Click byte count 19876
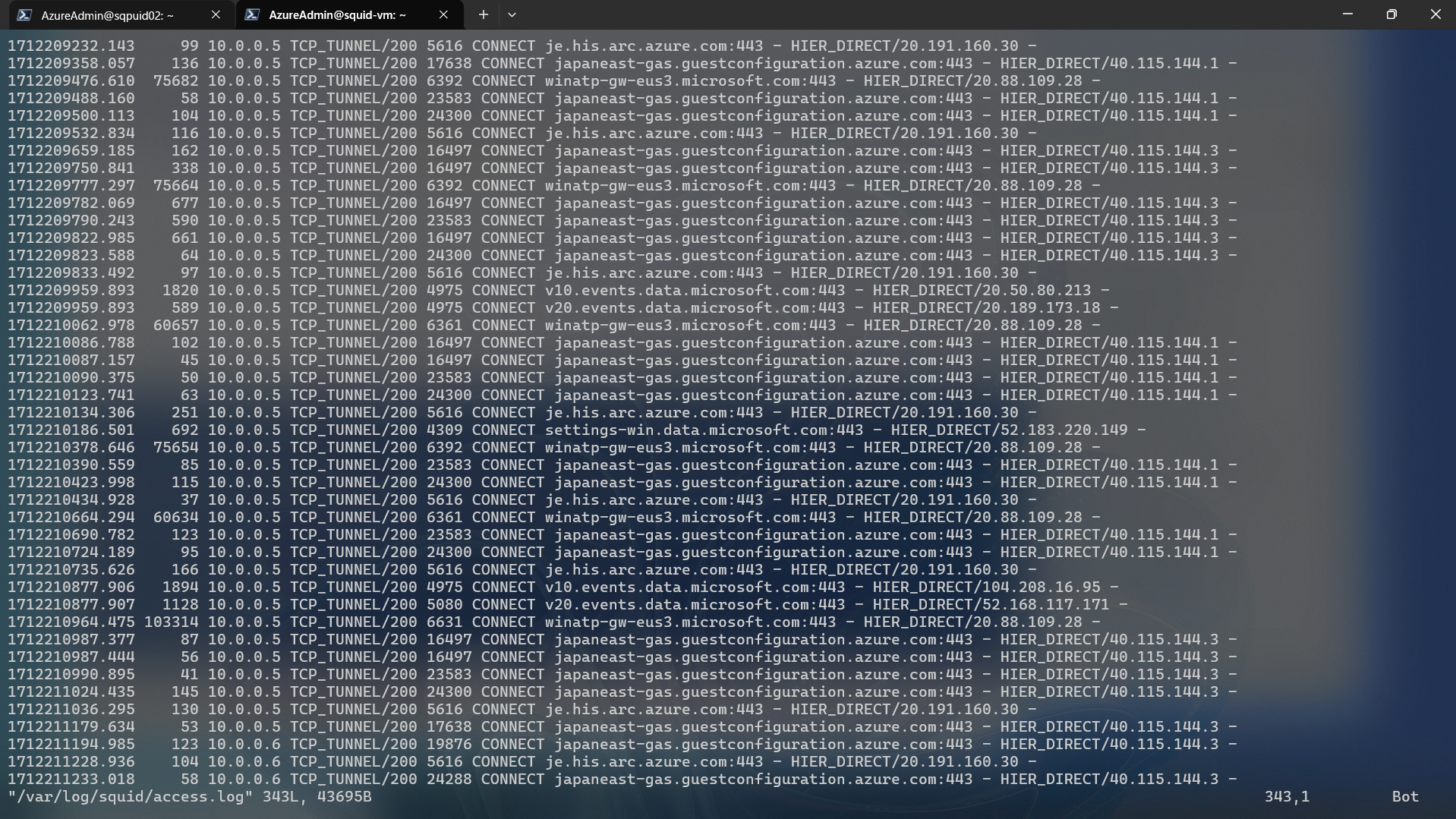Screen dimensions: 1456x819 [449, 745]
